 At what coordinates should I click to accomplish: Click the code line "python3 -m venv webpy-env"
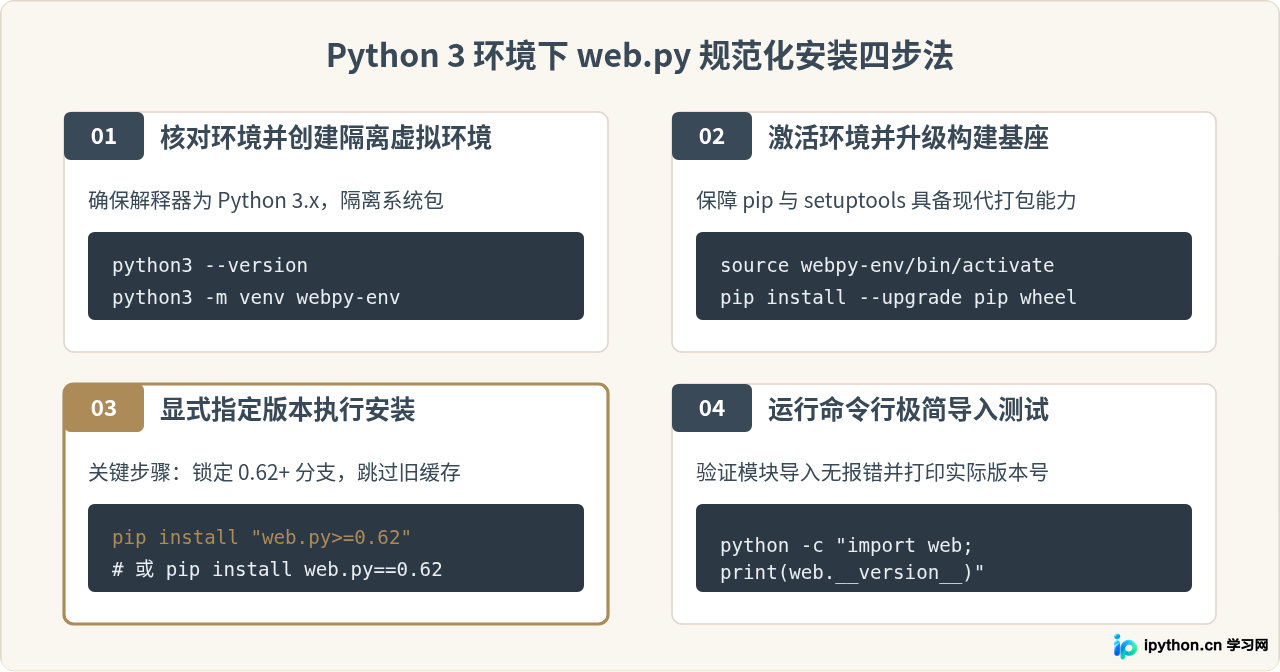pyautogui.click(x=256, y=297)
